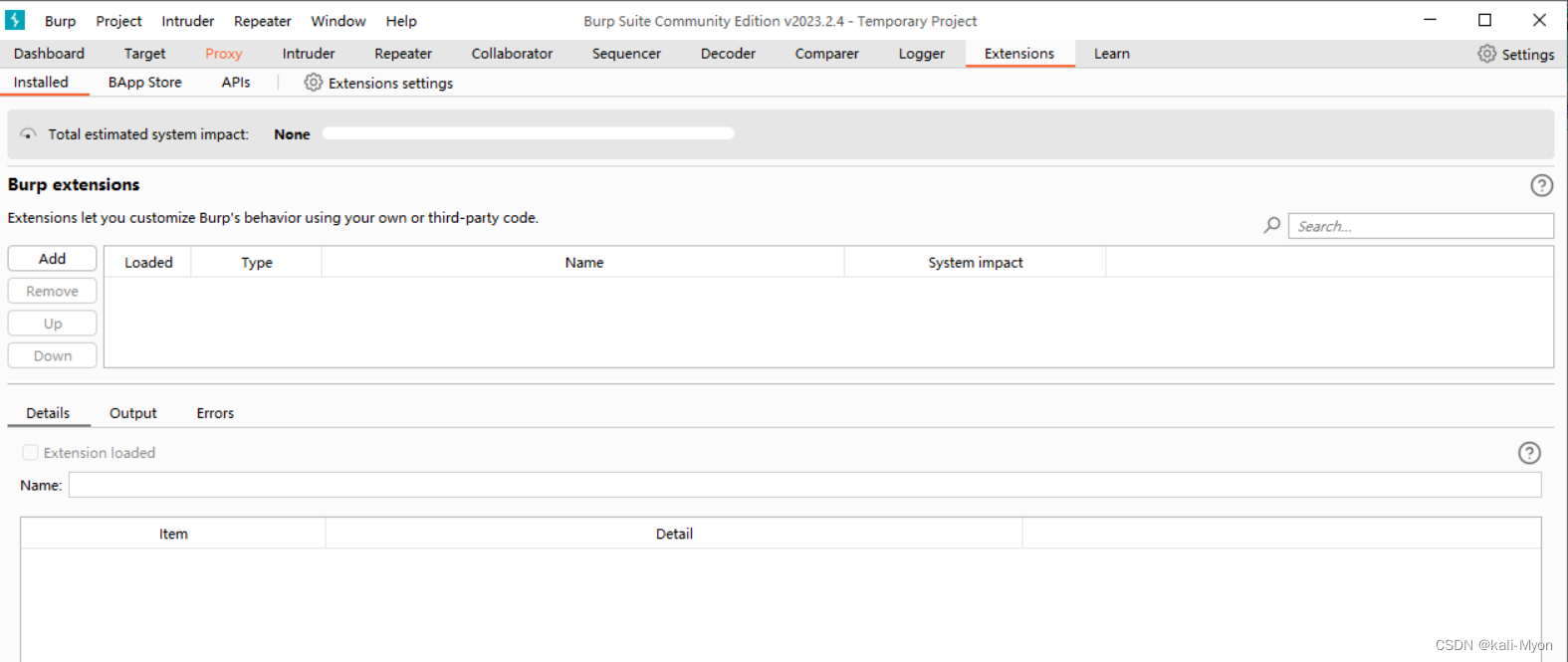Switch to the Intruder tab
The width and height of the screenshot is (1568, 662).
coord(308,54)
